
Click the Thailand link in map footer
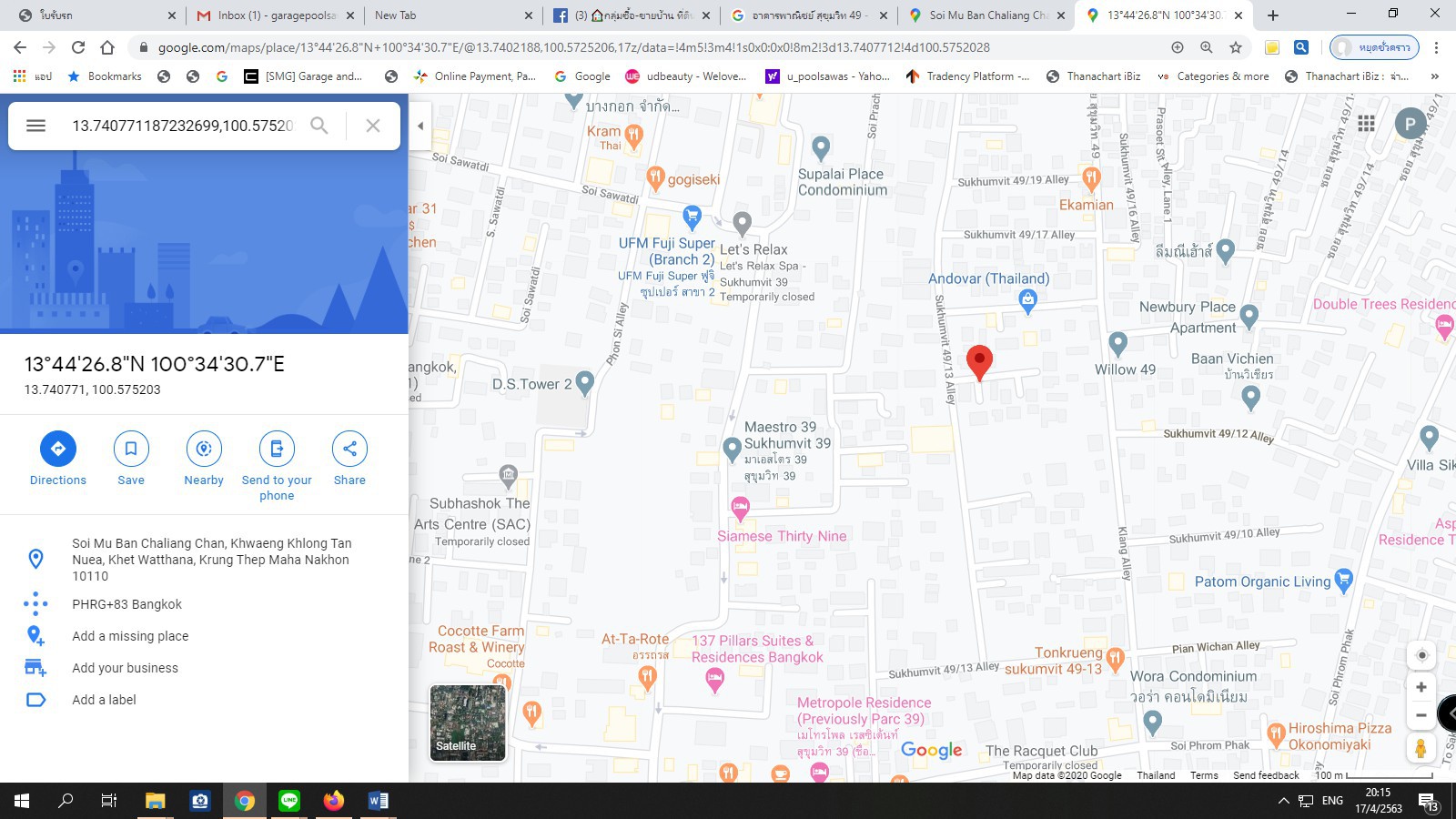point(1156,775)
